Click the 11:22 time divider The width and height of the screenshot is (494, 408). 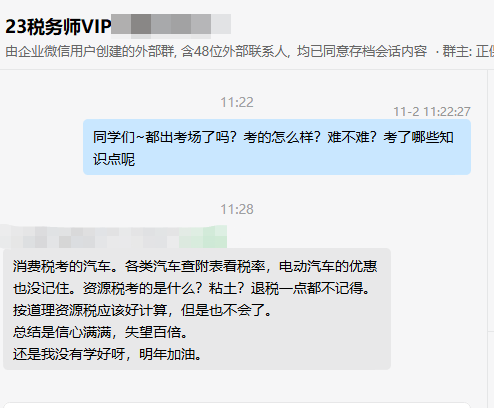pyautogui.click(x=237, y=102)
